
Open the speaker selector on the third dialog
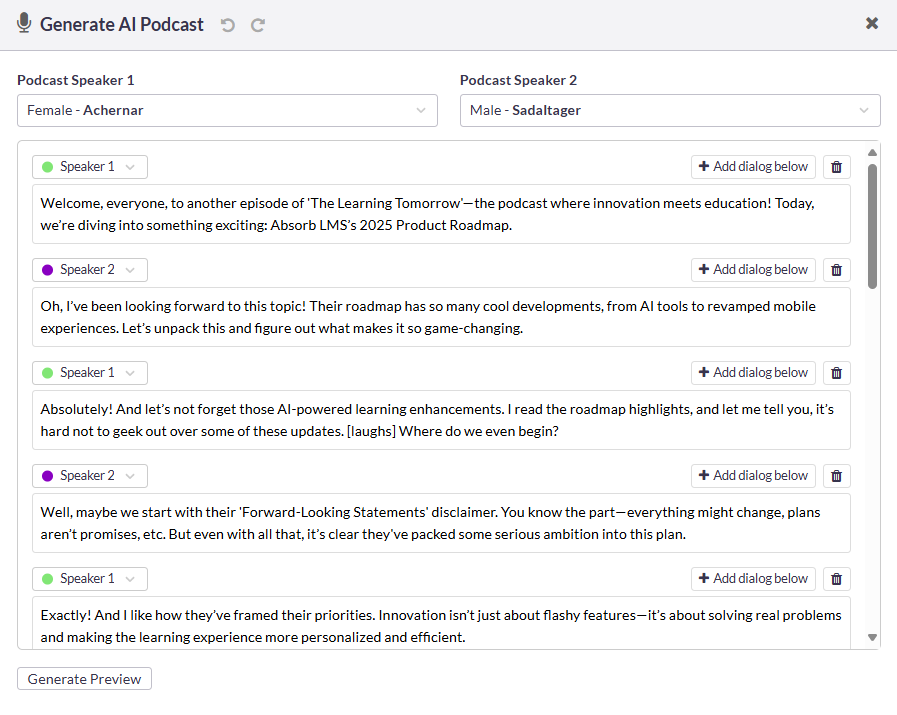point(89,372)
